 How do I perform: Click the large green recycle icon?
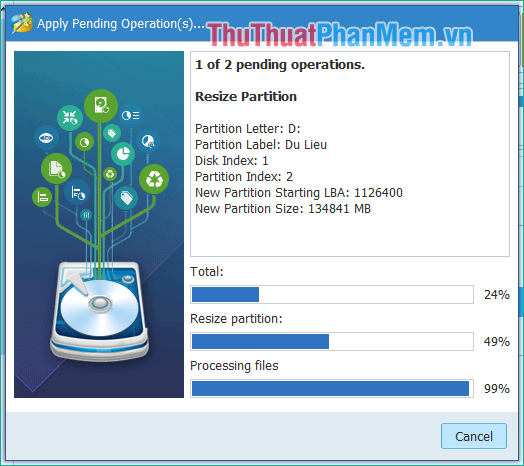[154, 179]
